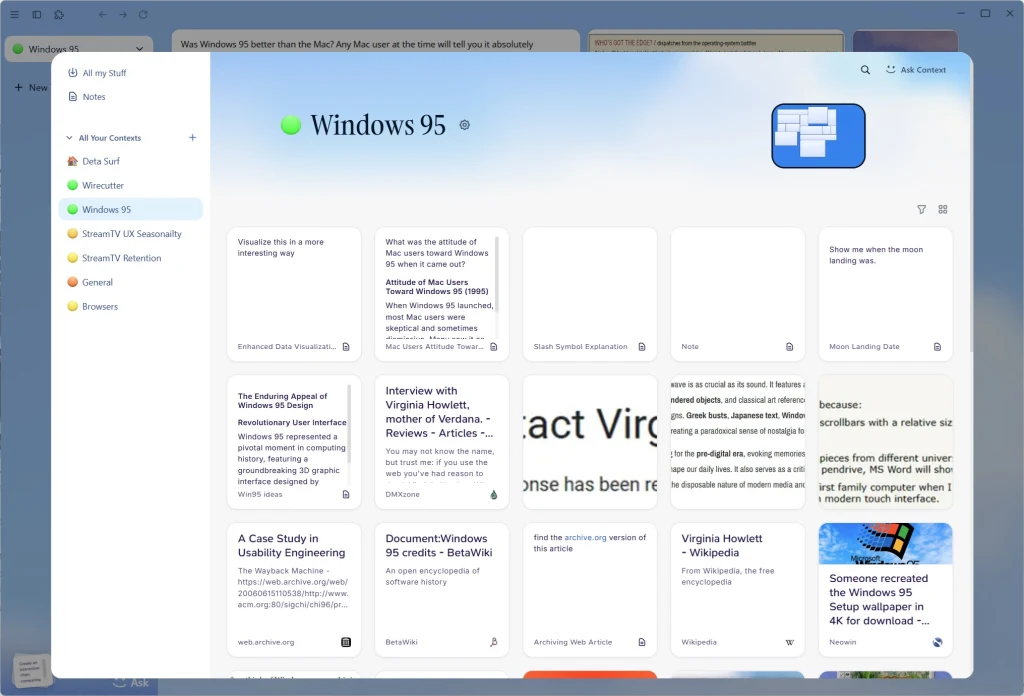Open All my Stuff
The image size is (1024, 696).
click(104, 73)
